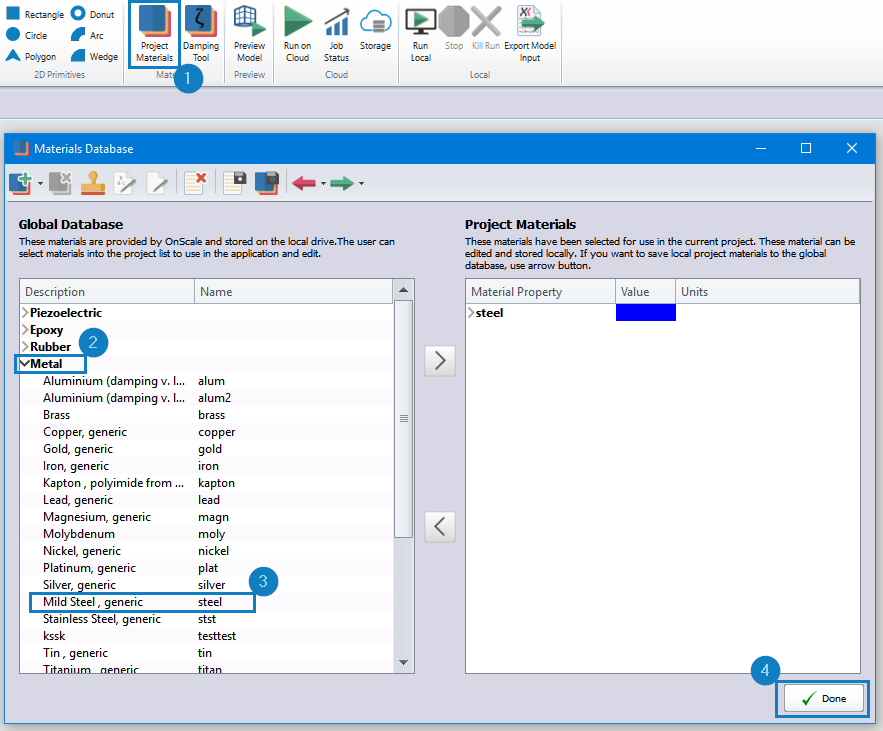The width and height of the screenshot is (883, 731).
Task: Click the red left arrow icon
Action: (304, 183)
